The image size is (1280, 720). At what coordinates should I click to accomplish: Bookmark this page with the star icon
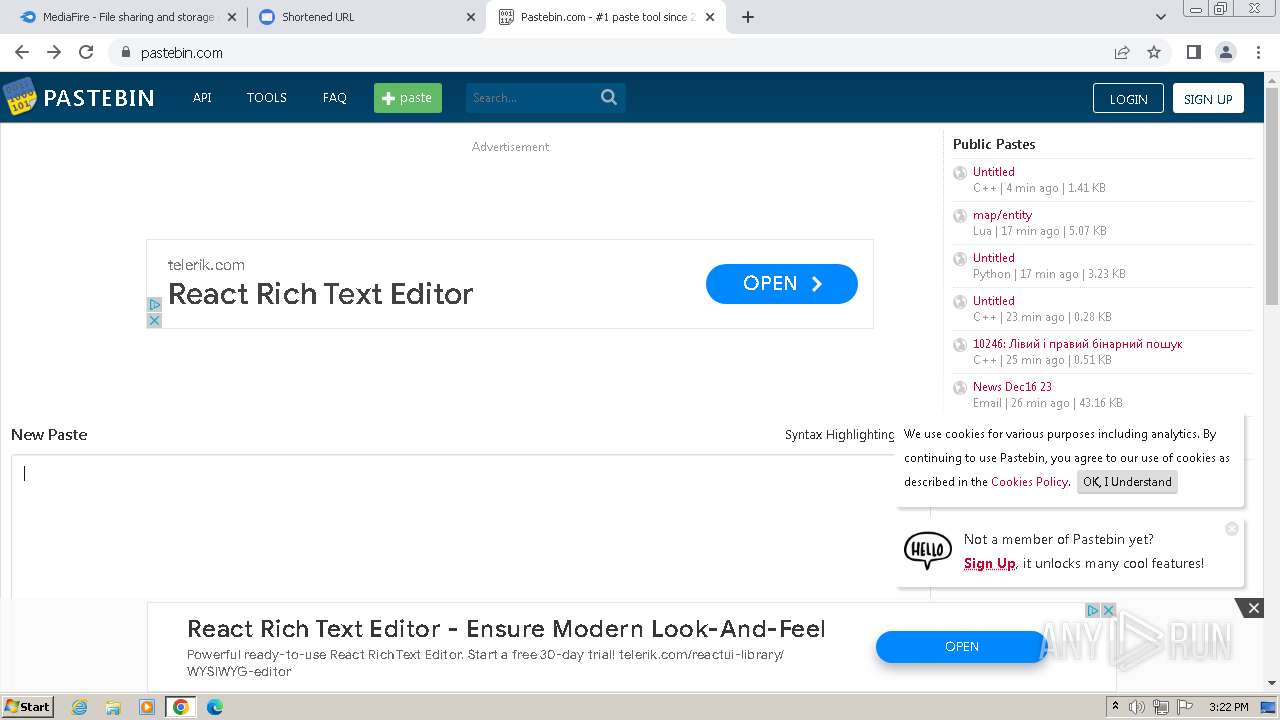click(1154, 52)
